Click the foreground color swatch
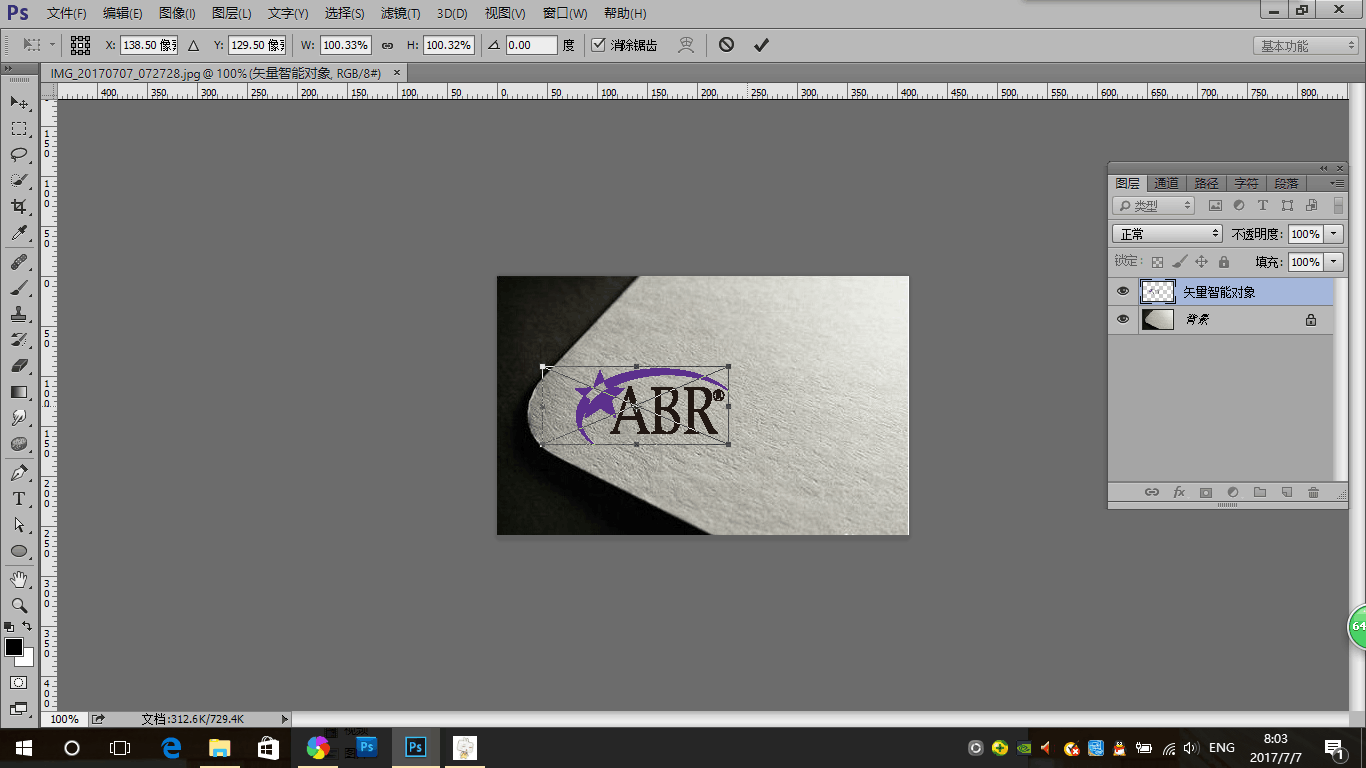Image resolution: width=1366 pixels, height=768 pixels. pyautogui.click(x=14, y=648)
